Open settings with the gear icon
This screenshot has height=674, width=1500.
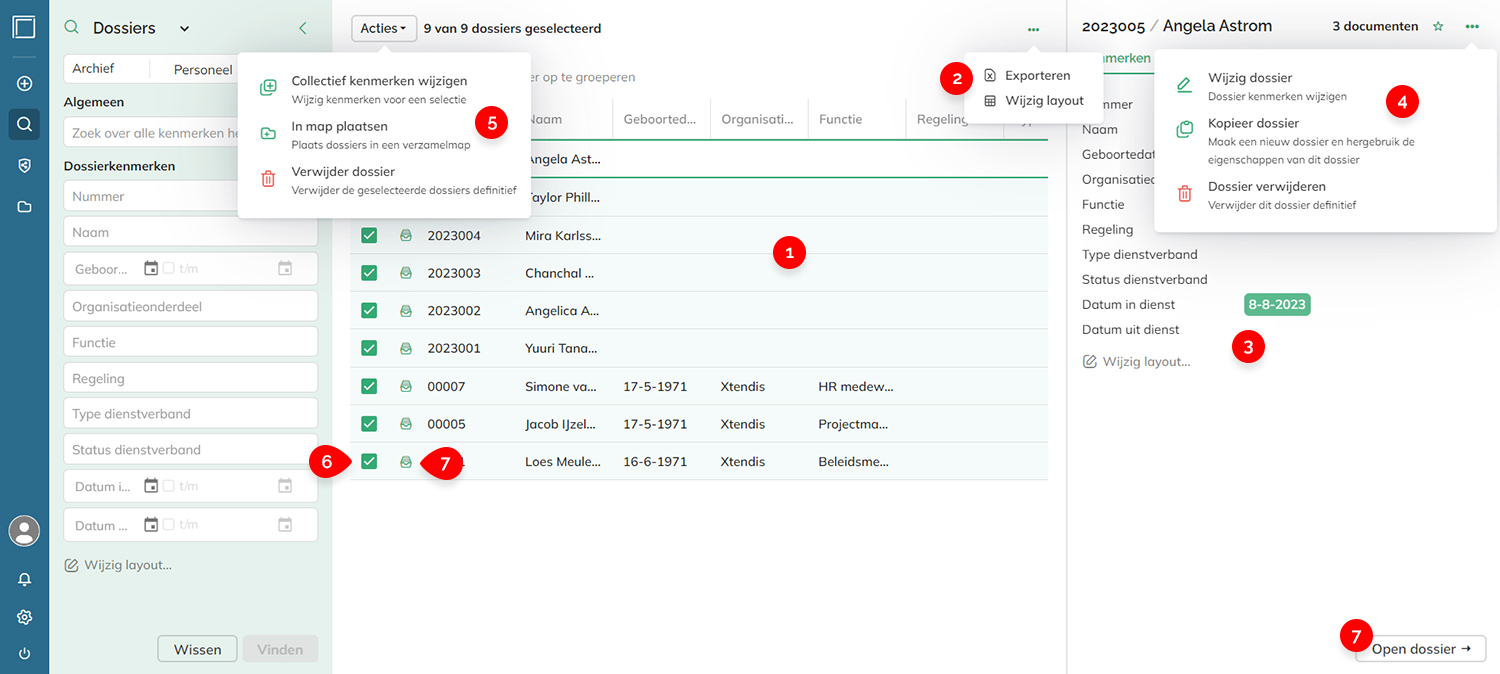25,617
